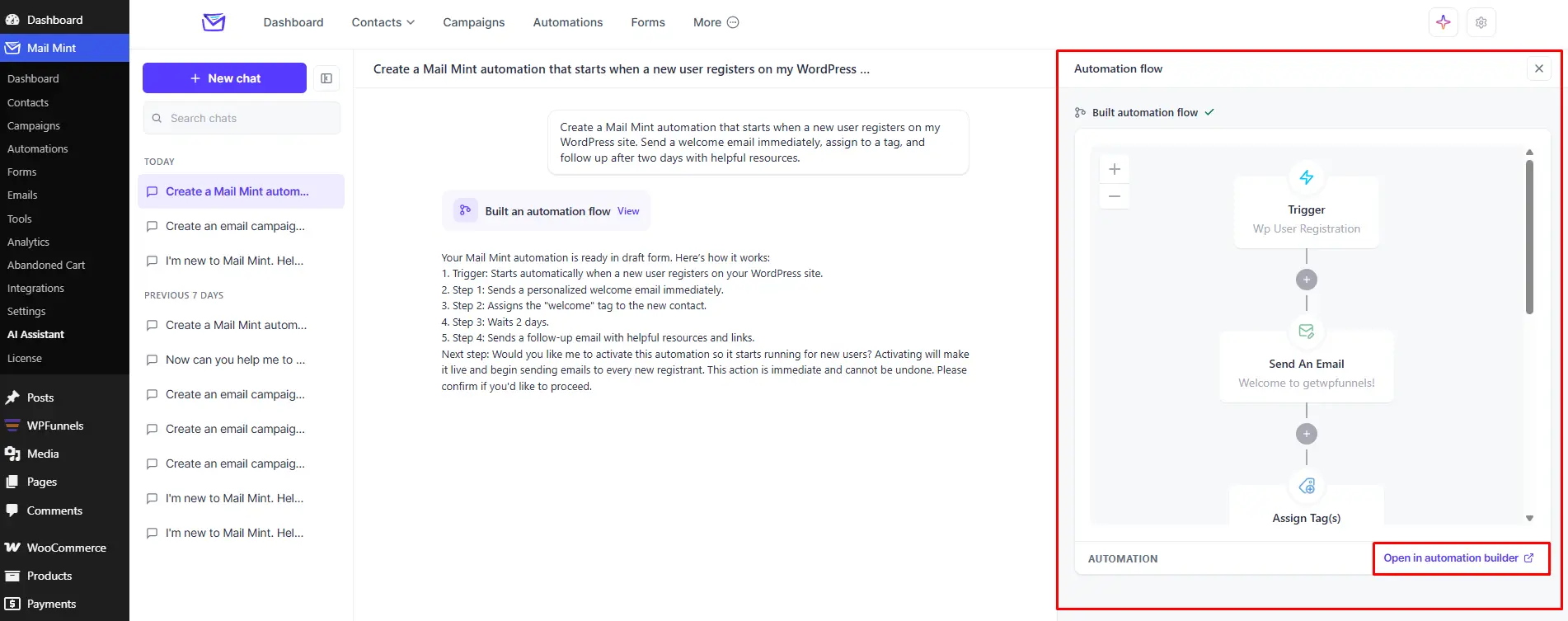Zoom out the automation flow canvas
Screen dimensions: 1568x621
tap(1115, 196)
